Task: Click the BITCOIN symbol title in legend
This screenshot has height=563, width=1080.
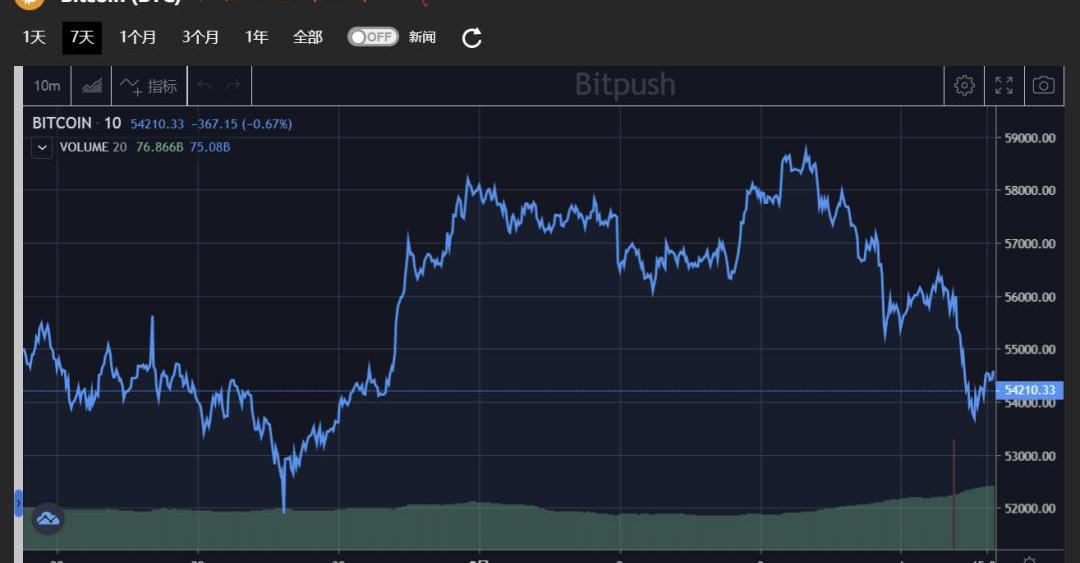Action: click(62, 123)
